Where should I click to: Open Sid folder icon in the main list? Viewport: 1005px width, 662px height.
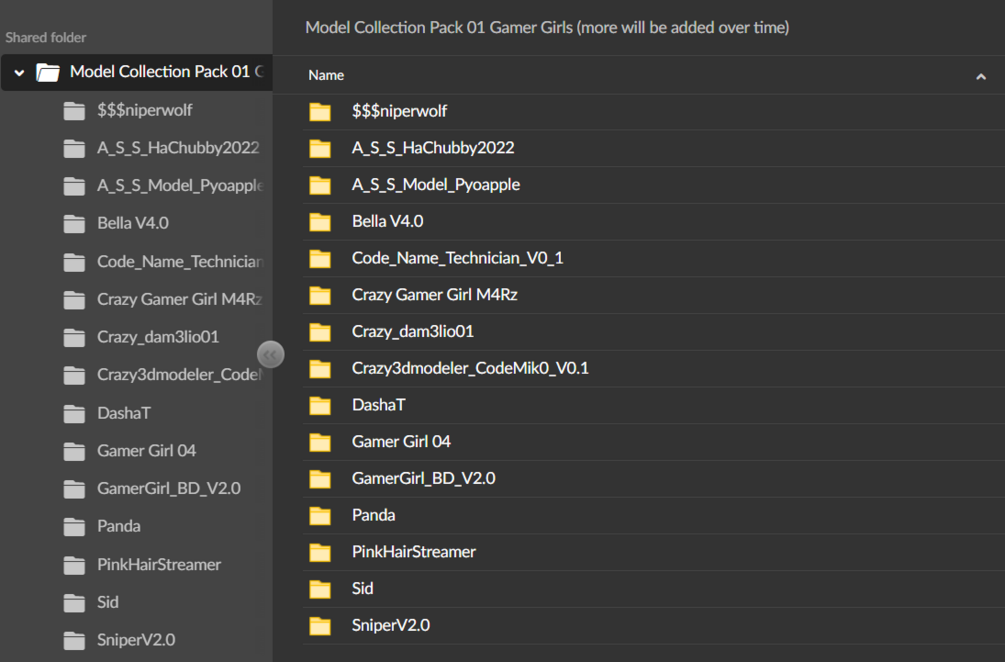click(320, 589)
